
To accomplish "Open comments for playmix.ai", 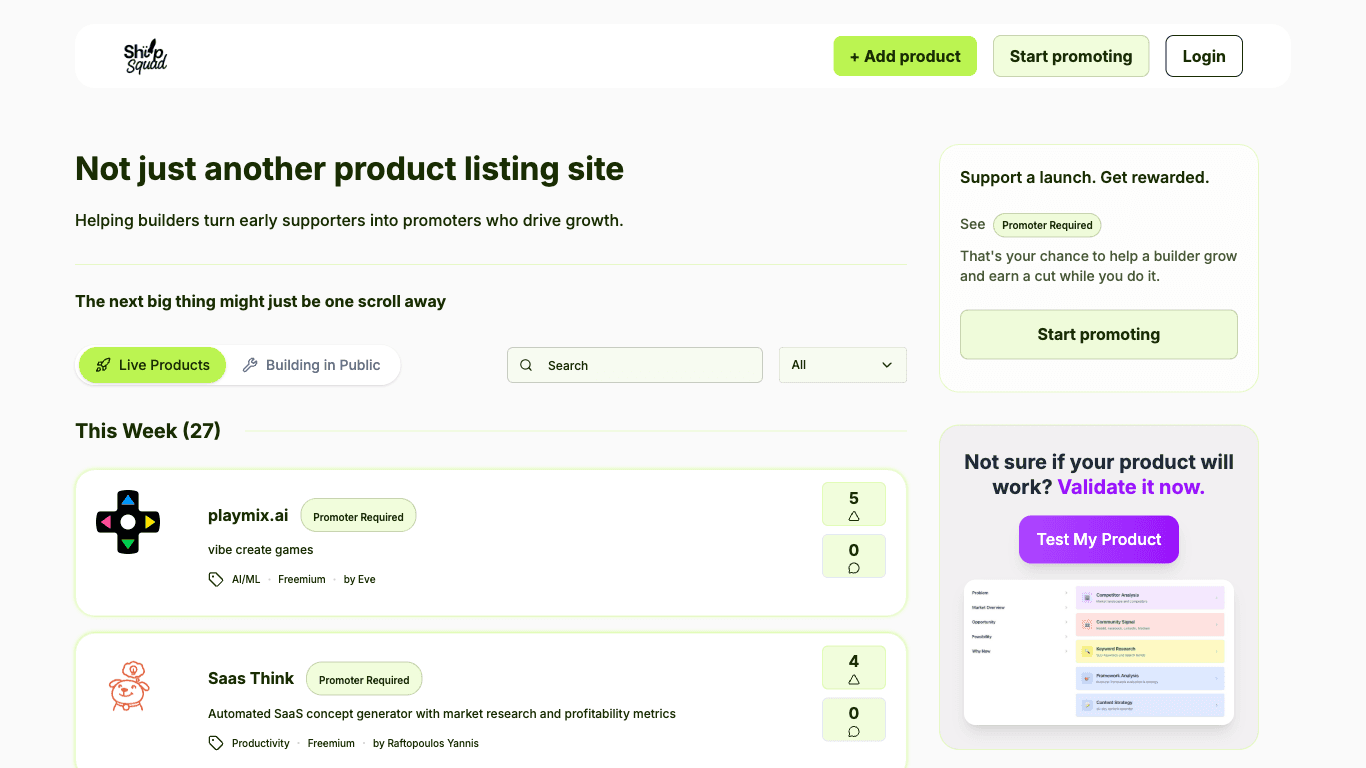I will coord(853,557).
